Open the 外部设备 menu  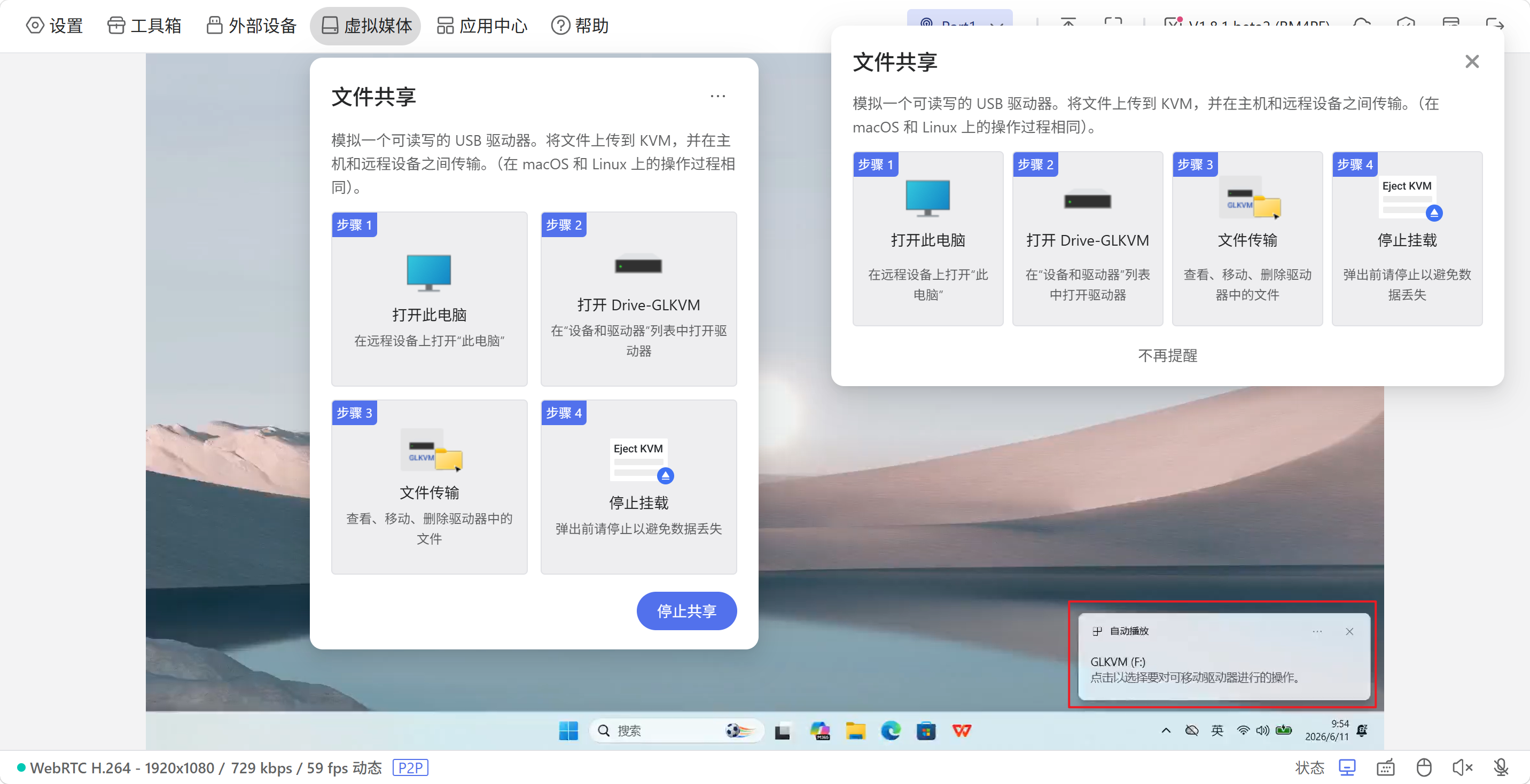coord(251,26)
